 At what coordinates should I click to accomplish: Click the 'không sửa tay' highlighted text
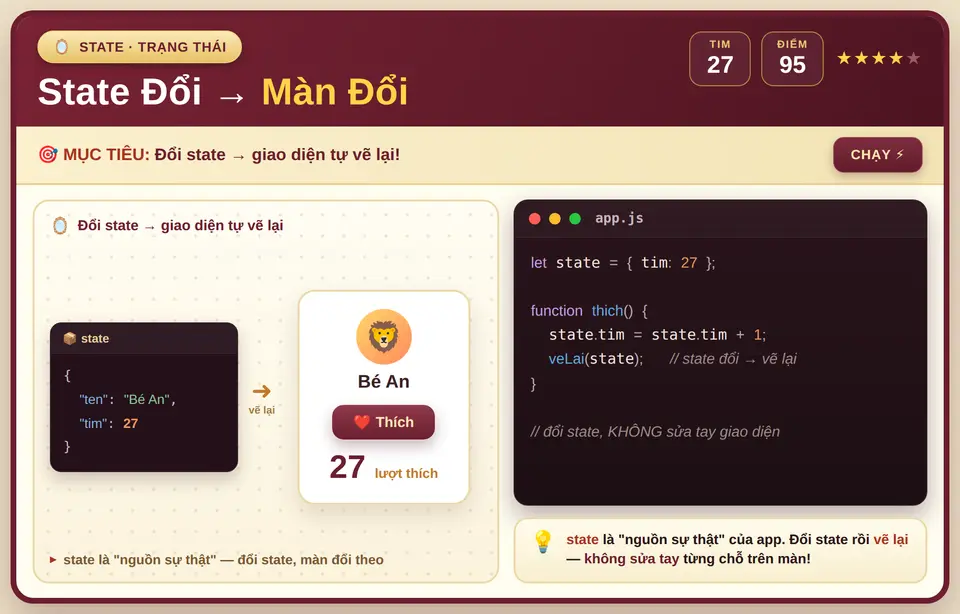[x=631, y=558]
